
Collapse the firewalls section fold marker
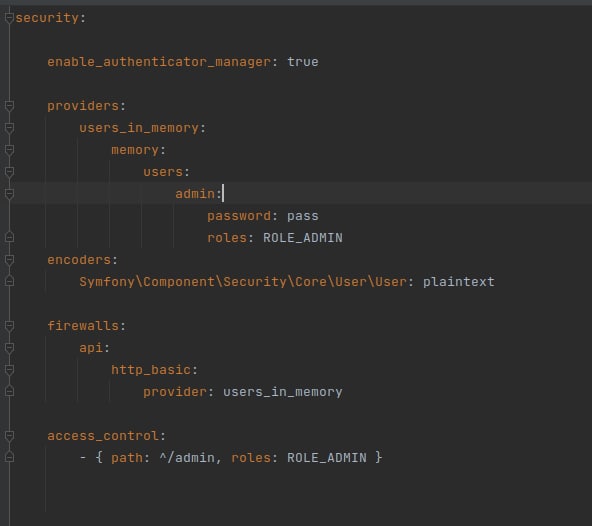coord(9,326)
